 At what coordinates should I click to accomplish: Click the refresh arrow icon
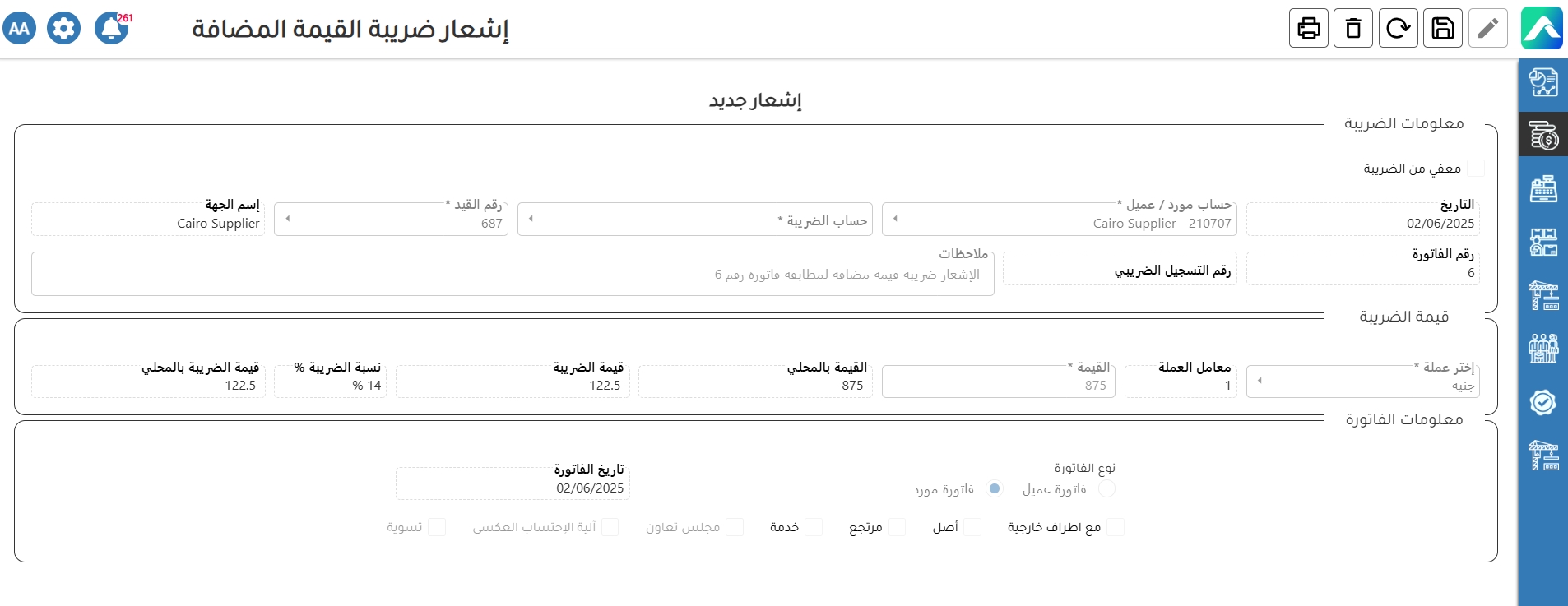tap(1398, 29)
